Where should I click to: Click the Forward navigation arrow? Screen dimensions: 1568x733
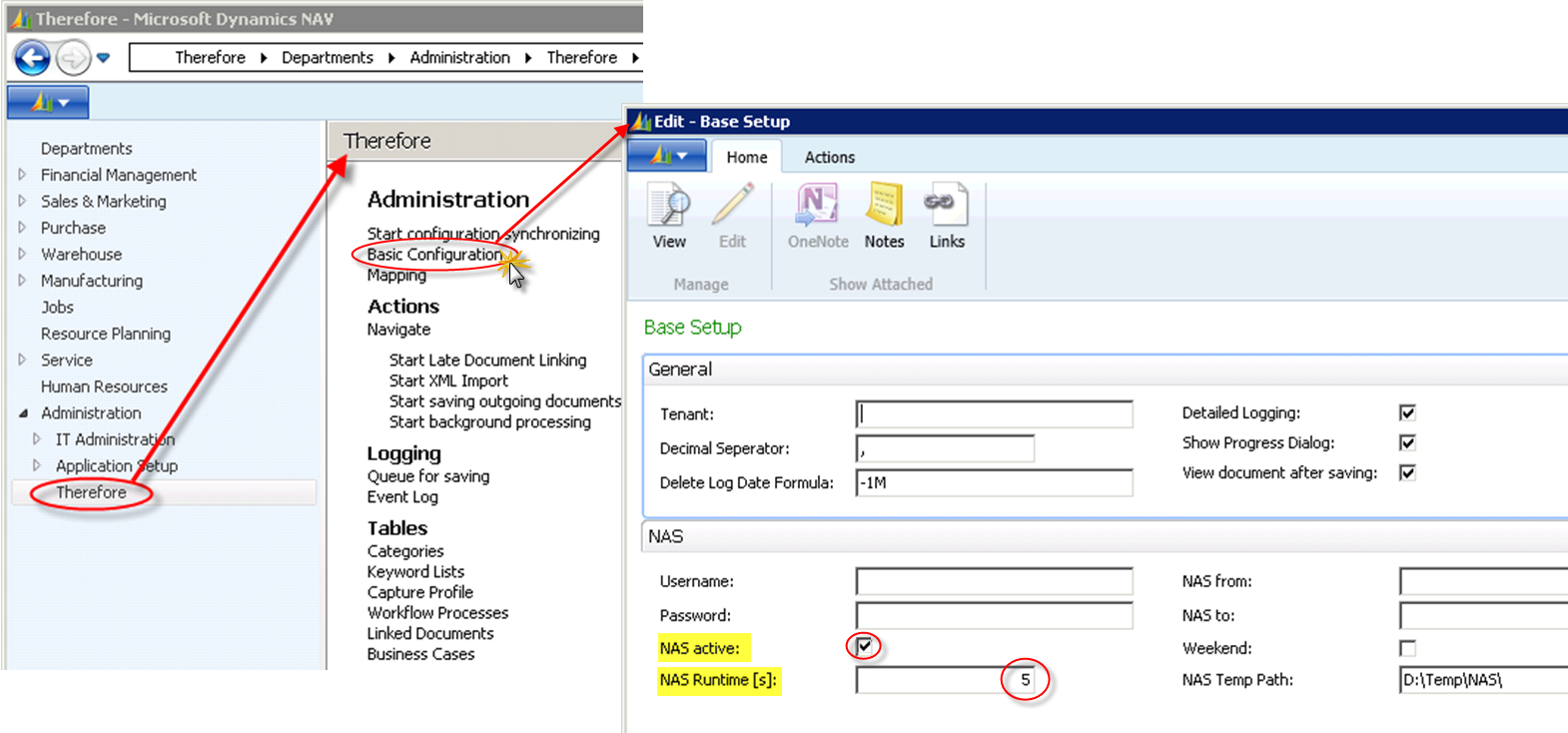coord(73,58)
